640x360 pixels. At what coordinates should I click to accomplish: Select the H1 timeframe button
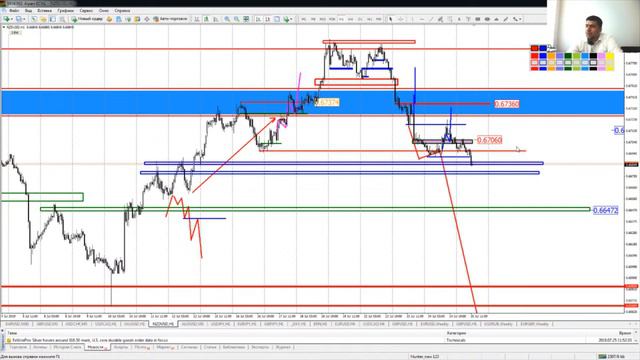[342, 19]
